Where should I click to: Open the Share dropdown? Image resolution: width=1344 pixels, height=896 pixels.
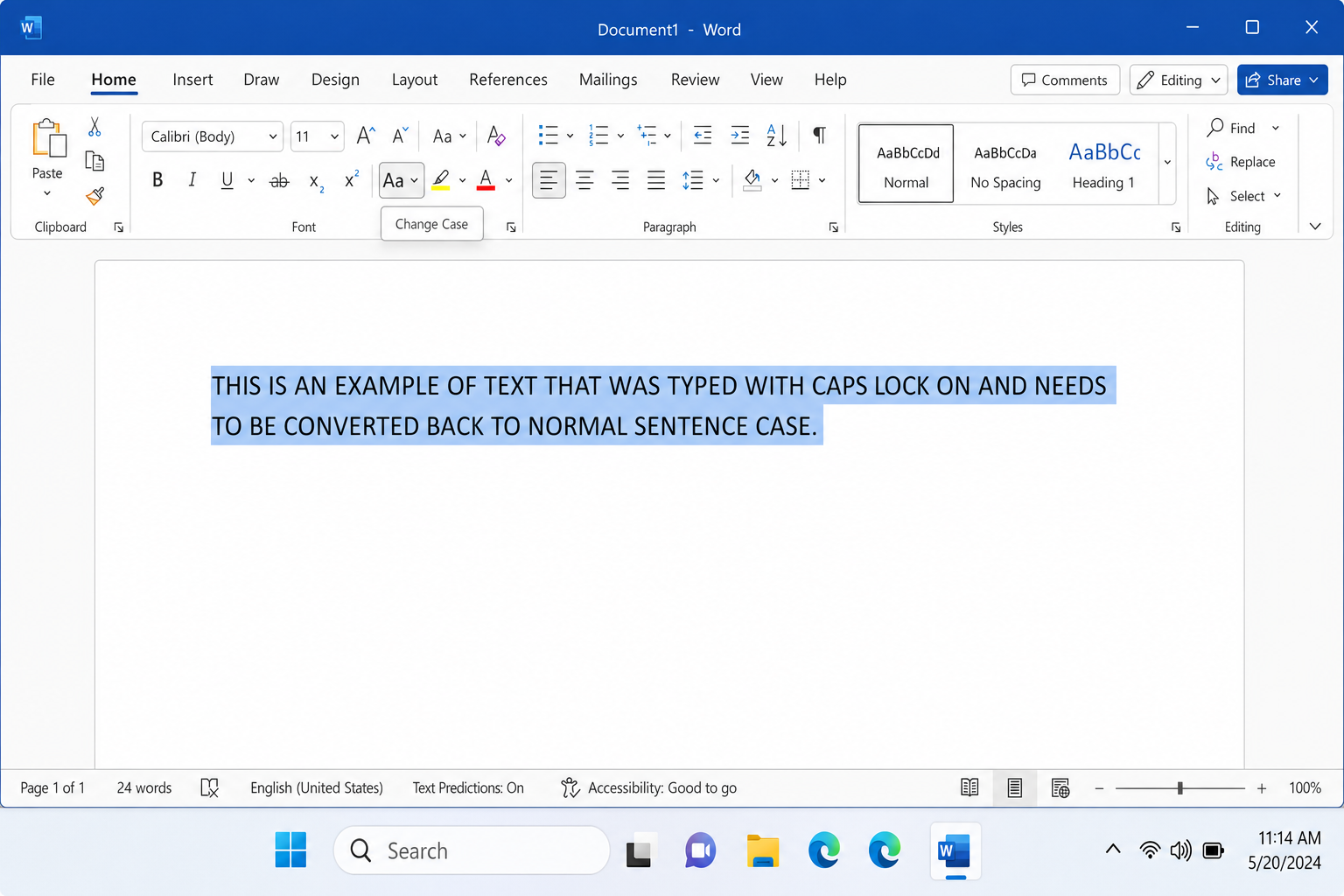tap(1283, 80)
